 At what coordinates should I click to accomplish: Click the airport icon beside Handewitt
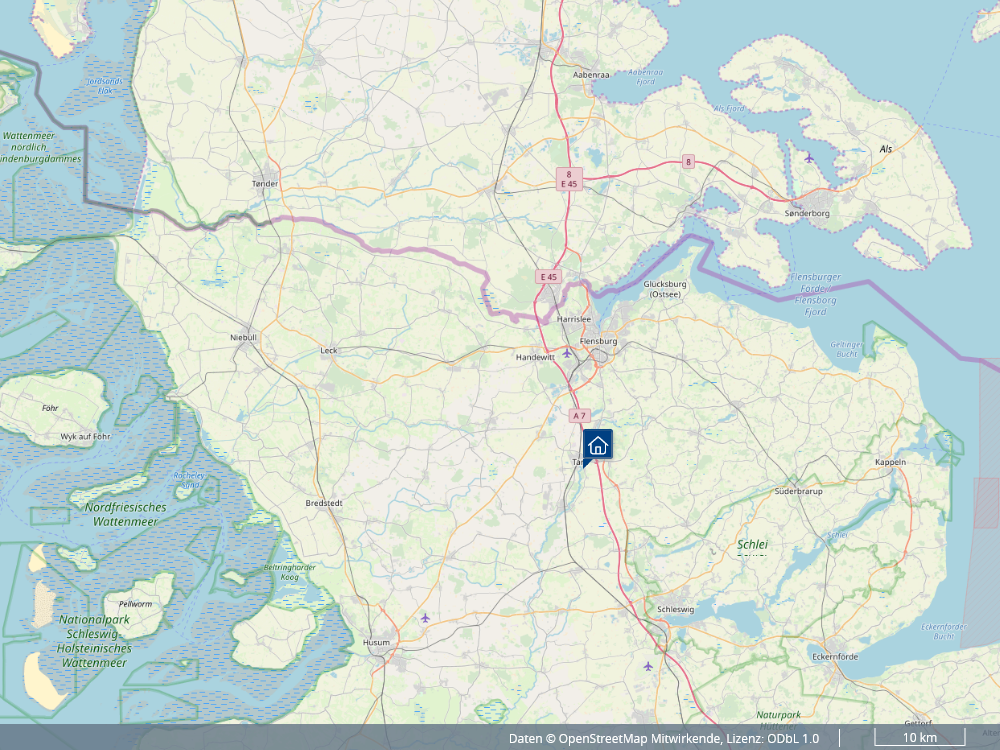566,353
